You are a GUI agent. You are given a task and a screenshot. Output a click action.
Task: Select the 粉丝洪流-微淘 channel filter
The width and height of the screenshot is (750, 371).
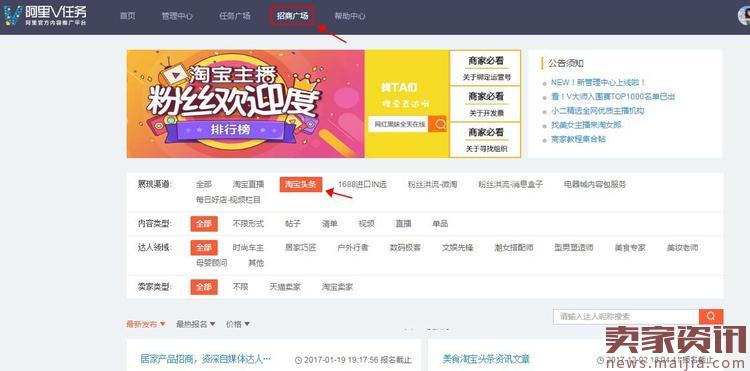432,184
